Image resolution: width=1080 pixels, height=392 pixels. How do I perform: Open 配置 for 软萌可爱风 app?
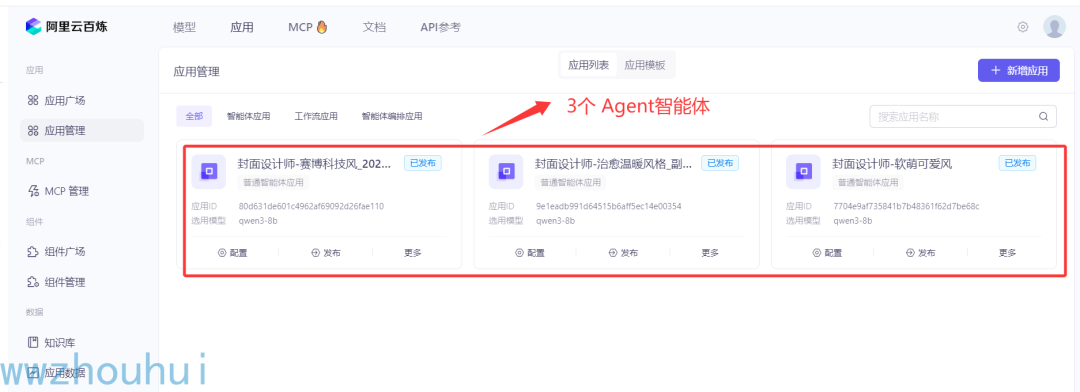[x=827, y=253]
